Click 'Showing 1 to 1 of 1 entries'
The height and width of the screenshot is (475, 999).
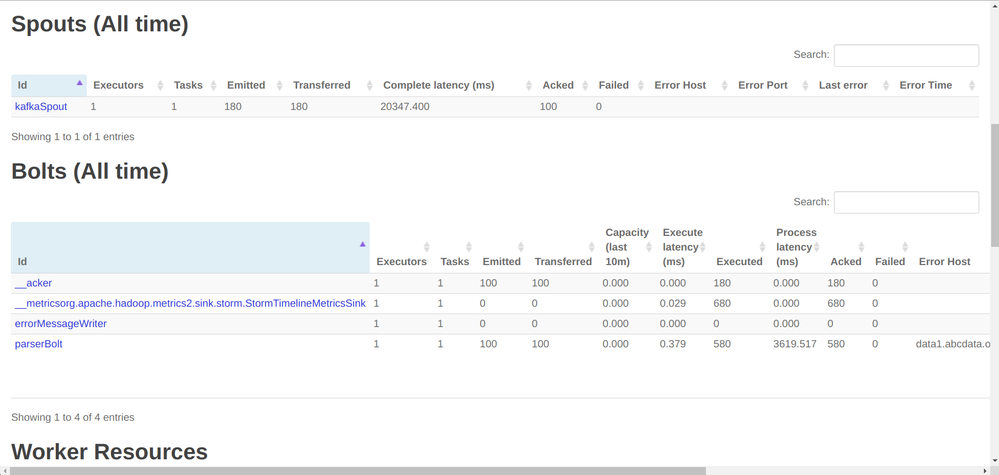(73, 136)
